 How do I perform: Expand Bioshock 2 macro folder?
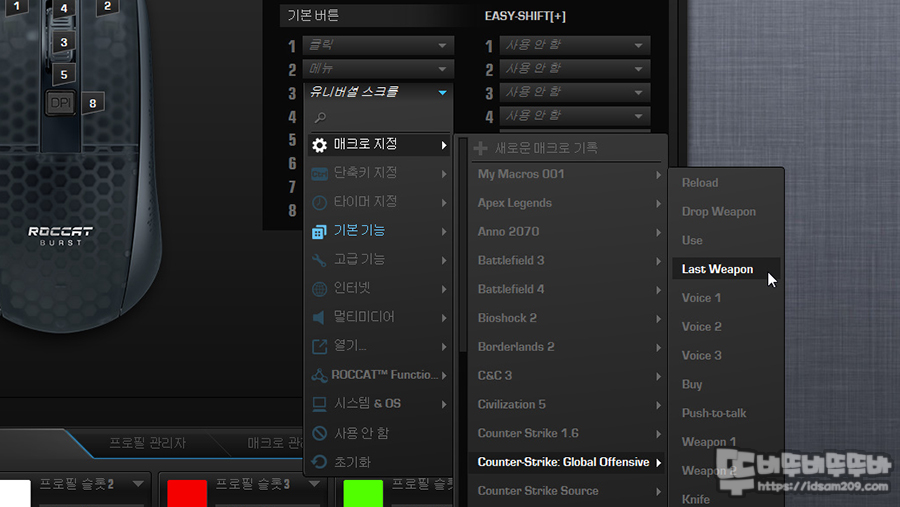pyautogui.click(x=568, y=318)
